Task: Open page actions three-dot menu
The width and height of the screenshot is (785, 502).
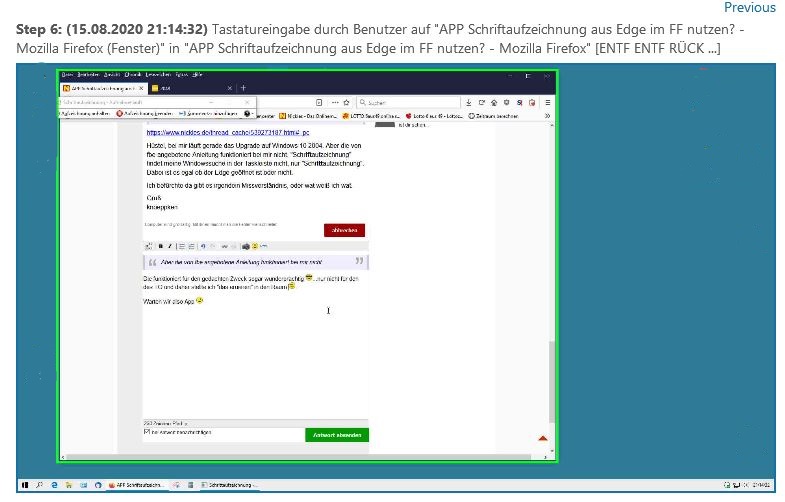Action: tap(335, 103)
